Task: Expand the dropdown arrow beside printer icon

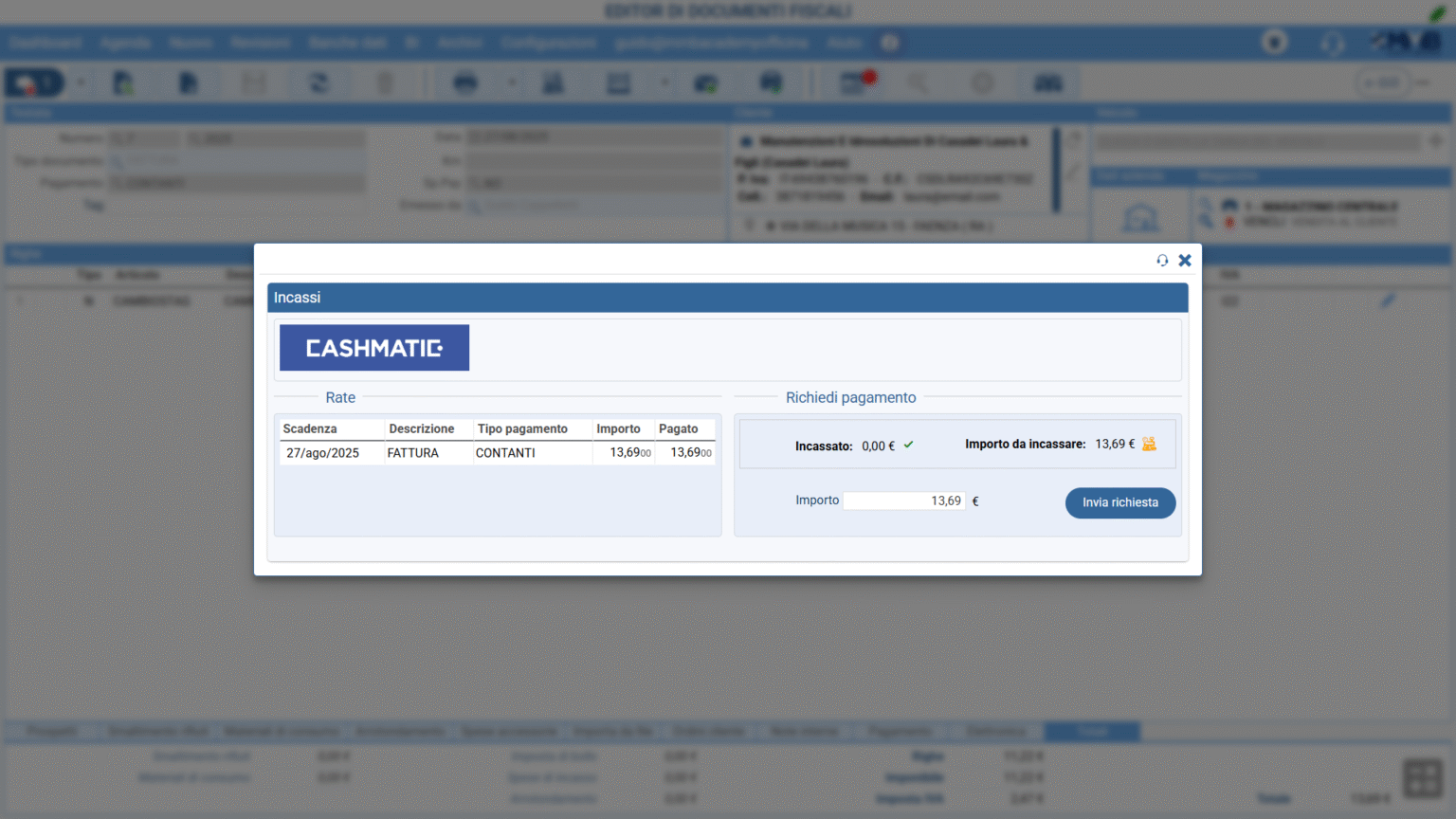Action: pos(512,83)
